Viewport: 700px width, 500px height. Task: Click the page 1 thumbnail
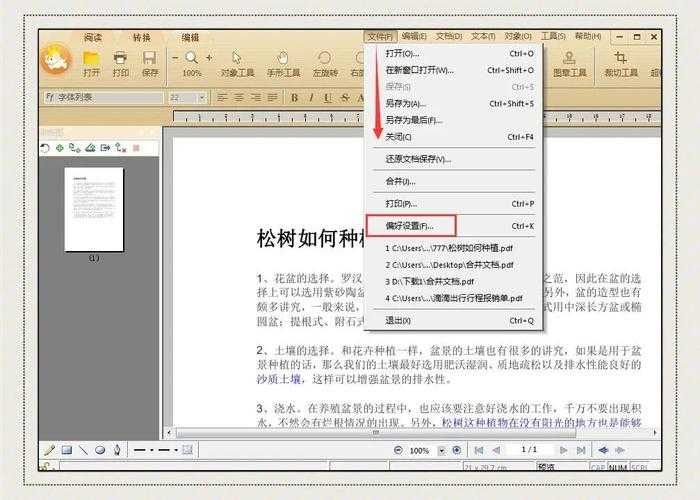(94, 209)
